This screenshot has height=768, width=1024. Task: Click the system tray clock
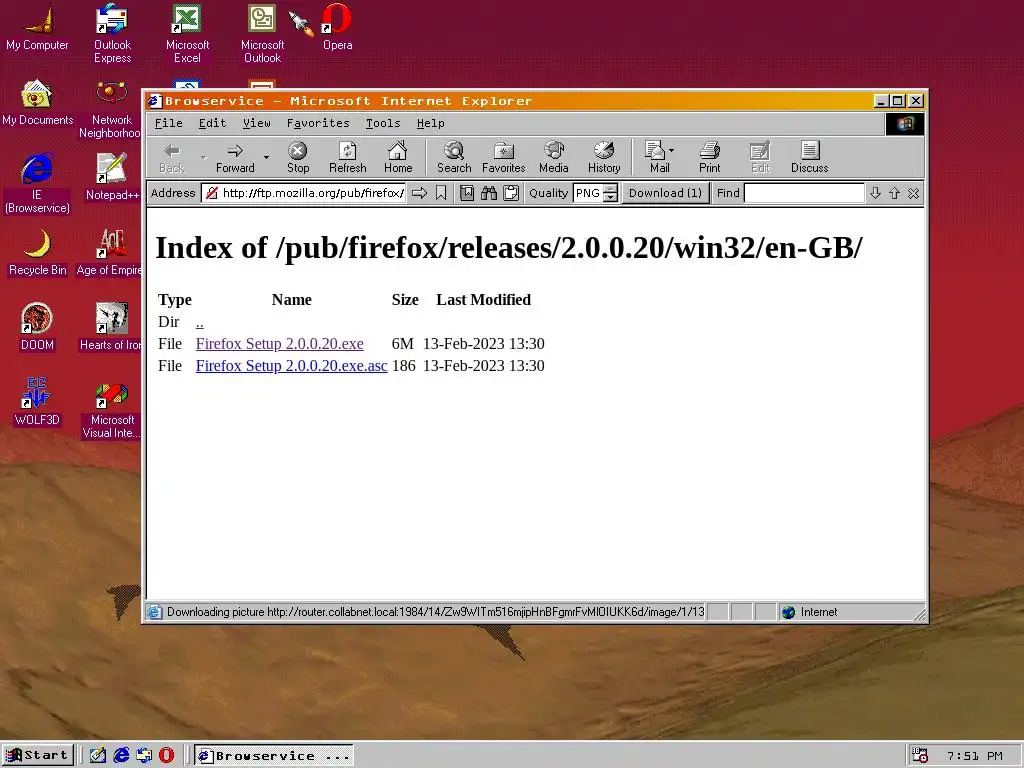click(974, 756)
